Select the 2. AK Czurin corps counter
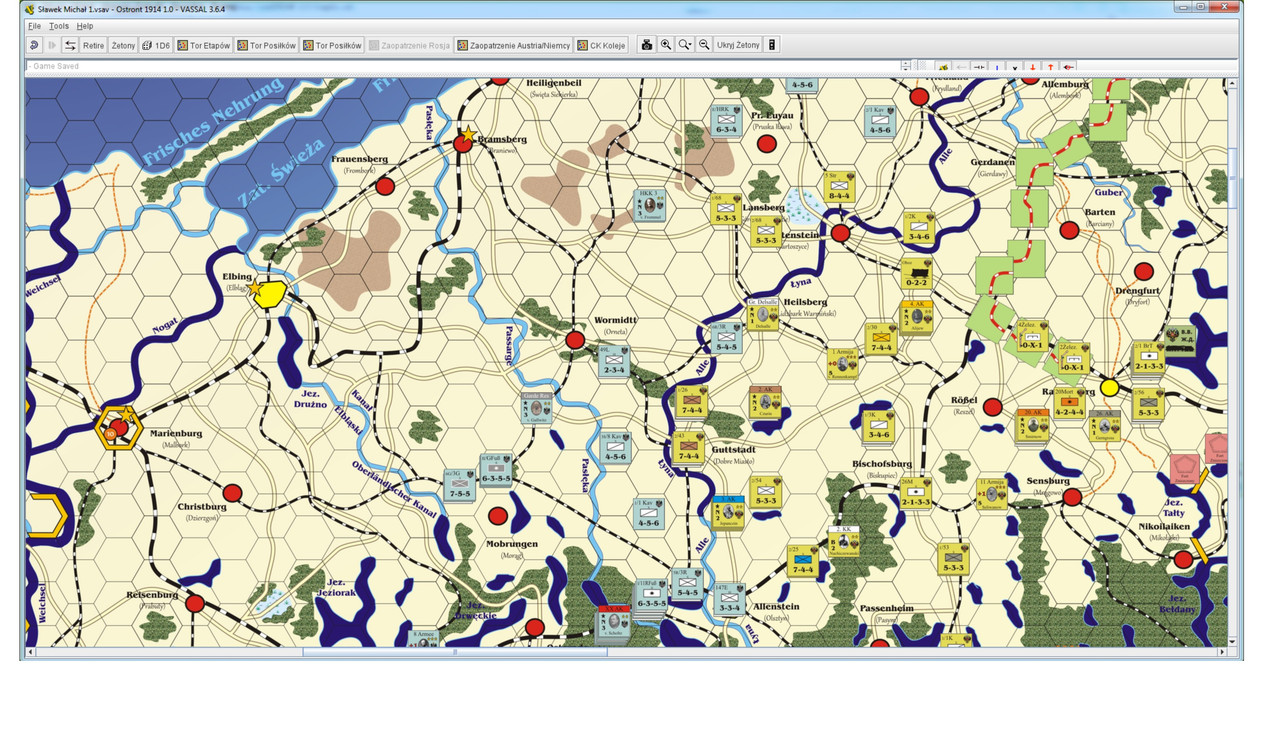Image resolution: width=1280 pixels, height=739 pixels. click(765, 402)
